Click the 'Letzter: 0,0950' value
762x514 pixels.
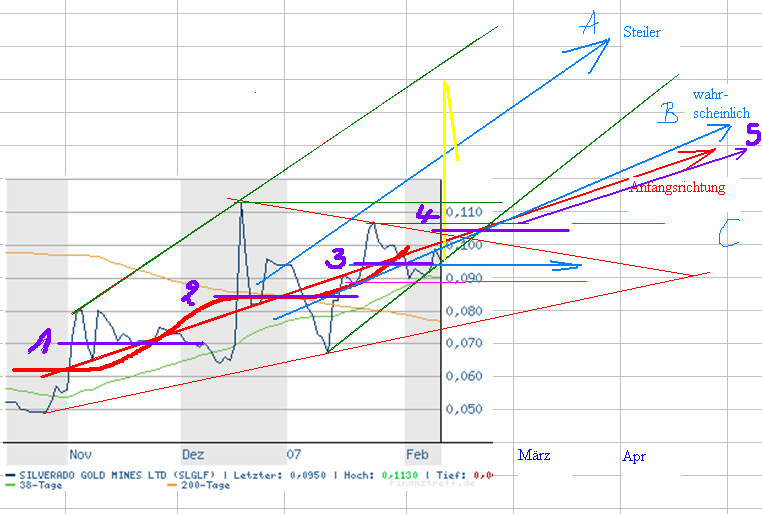(279, 475)
